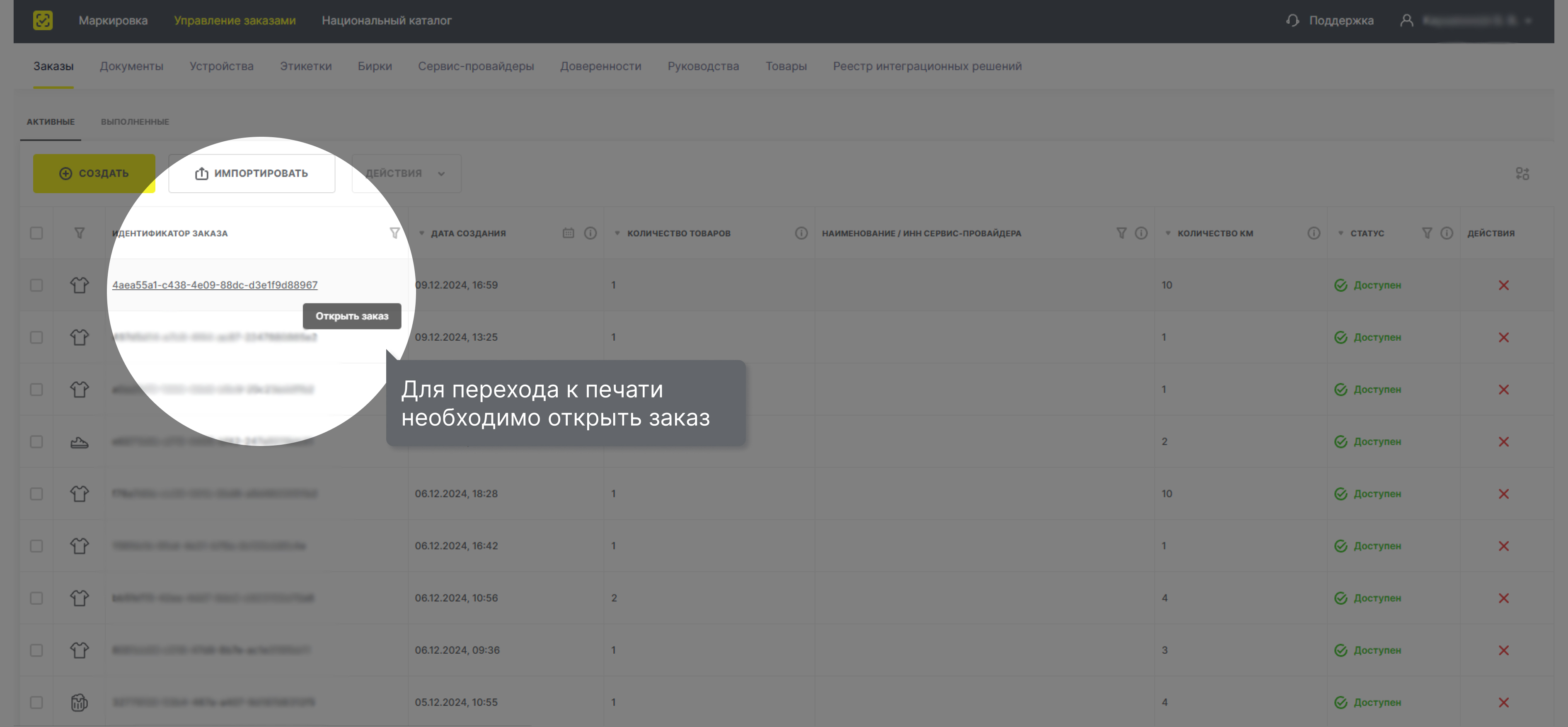This screenshot has width=1568, height=727.
Task: Click the sneaker icon in the fourth order row
Action: pos(79,441)
